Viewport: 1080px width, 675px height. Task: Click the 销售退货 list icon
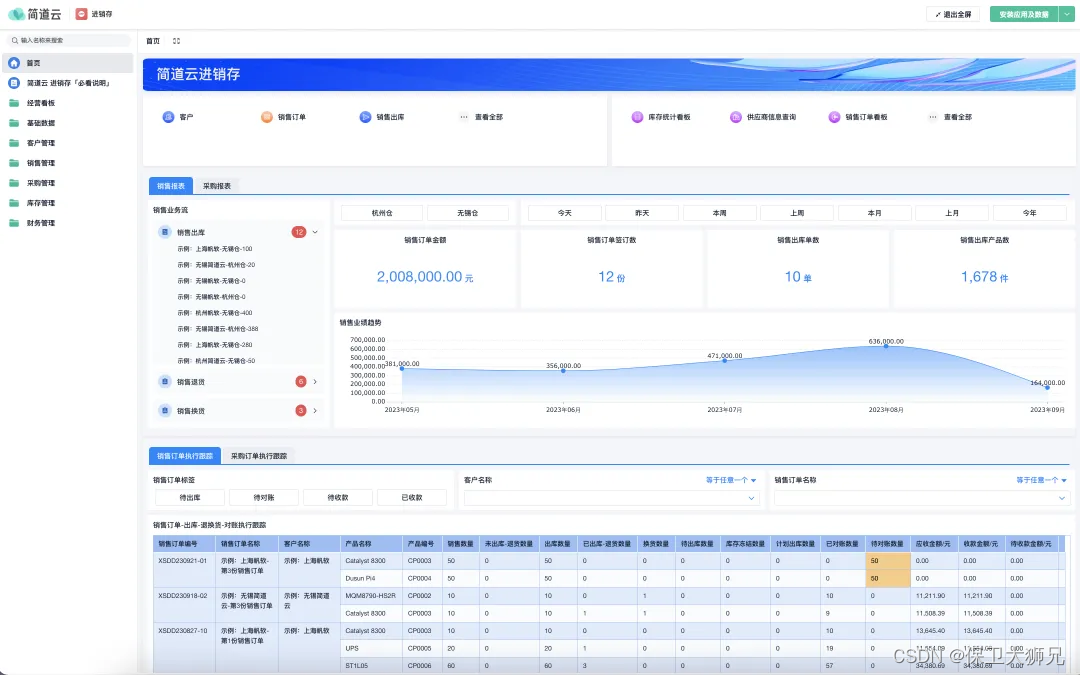165,382
